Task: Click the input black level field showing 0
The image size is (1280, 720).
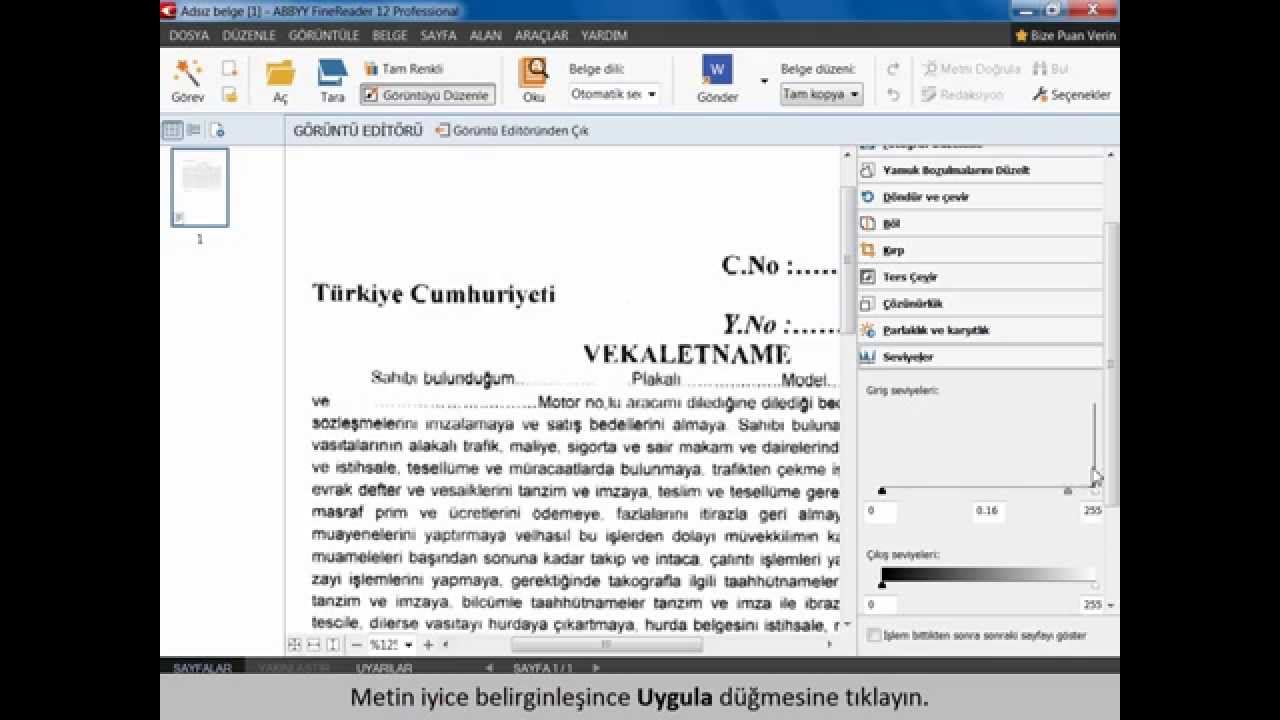Action: (881, 511)
